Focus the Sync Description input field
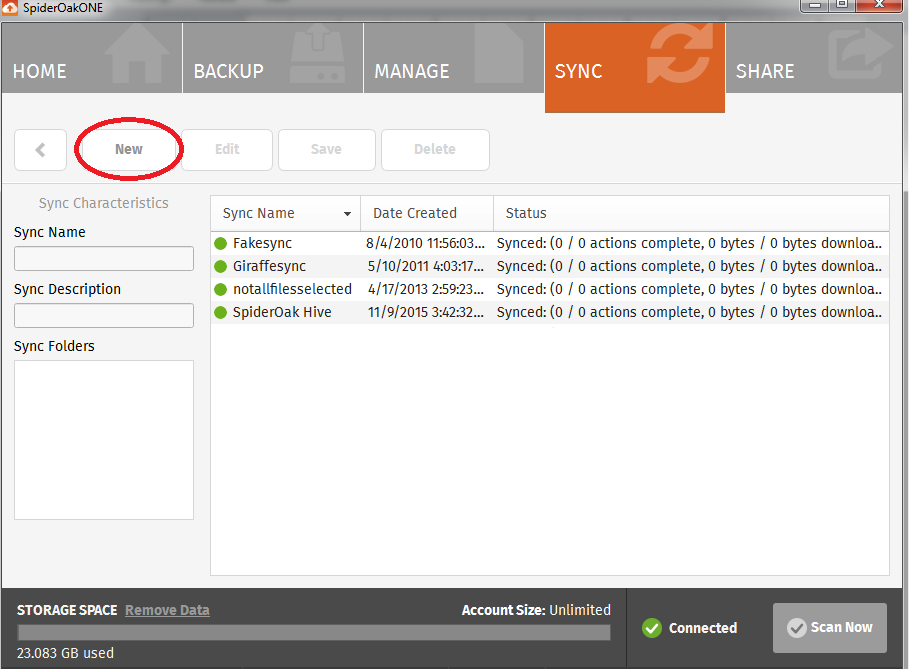The width and height of the screenshot is (909, 669). click(x=104, y=315)
